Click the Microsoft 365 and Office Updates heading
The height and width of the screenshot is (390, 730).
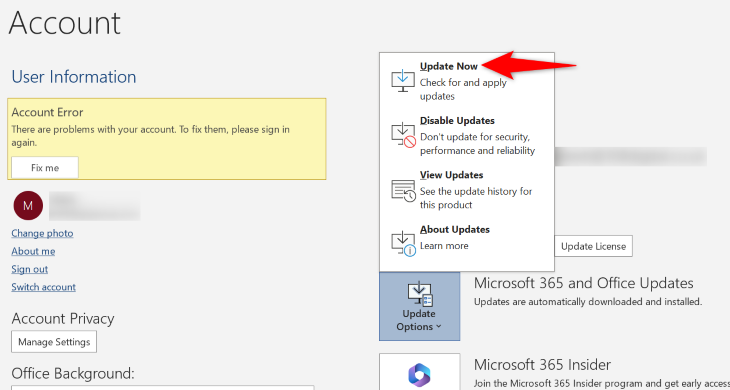tap(584, 283)
